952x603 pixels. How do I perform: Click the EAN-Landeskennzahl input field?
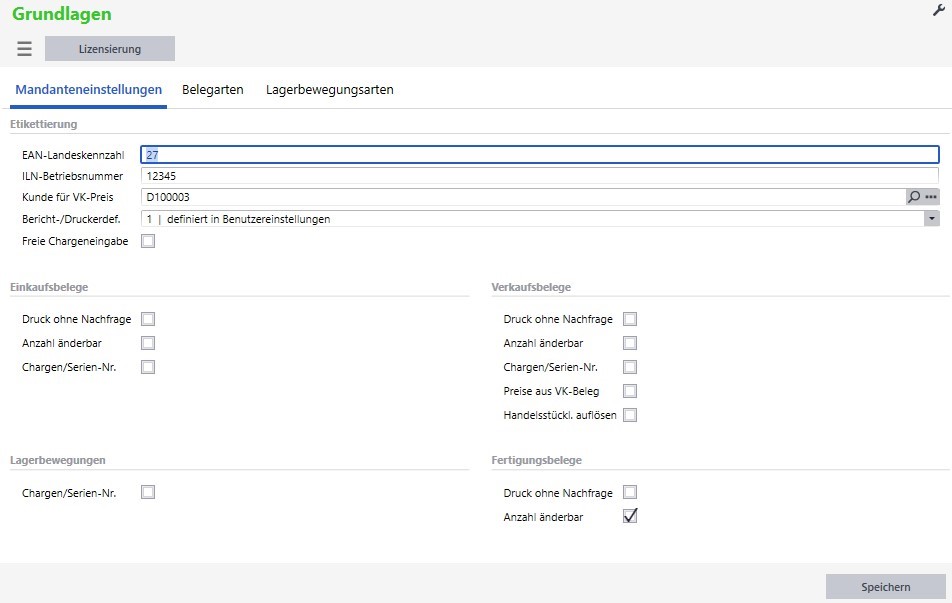(540, 155)
